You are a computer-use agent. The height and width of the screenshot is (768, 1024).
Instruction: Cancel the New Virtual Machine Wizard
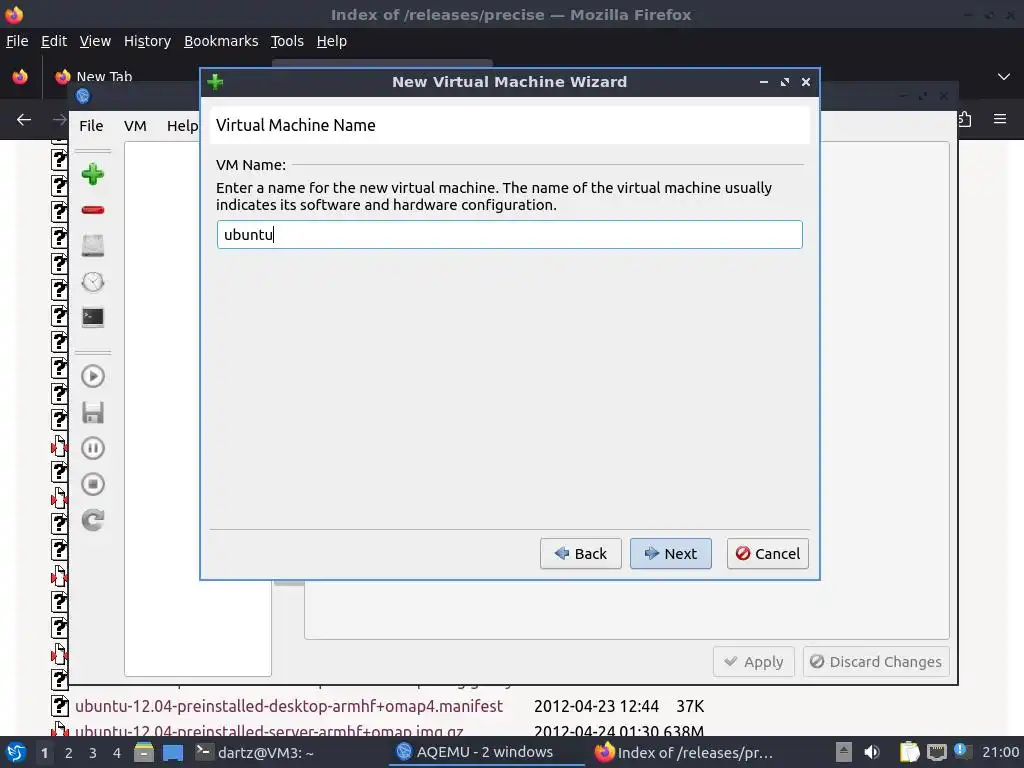(767, 553)
